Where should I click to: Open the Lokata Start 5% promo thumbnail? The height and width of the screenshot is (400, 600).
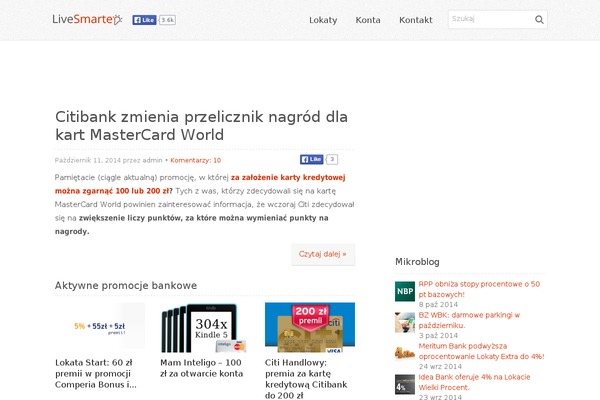100,326
